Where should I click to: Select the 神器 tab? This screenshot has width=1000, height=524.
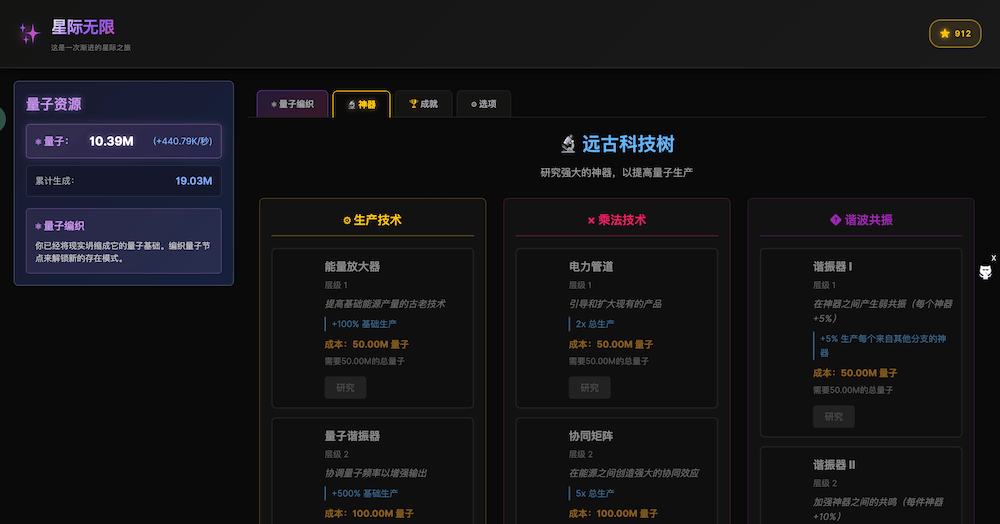tap(361, 104)
